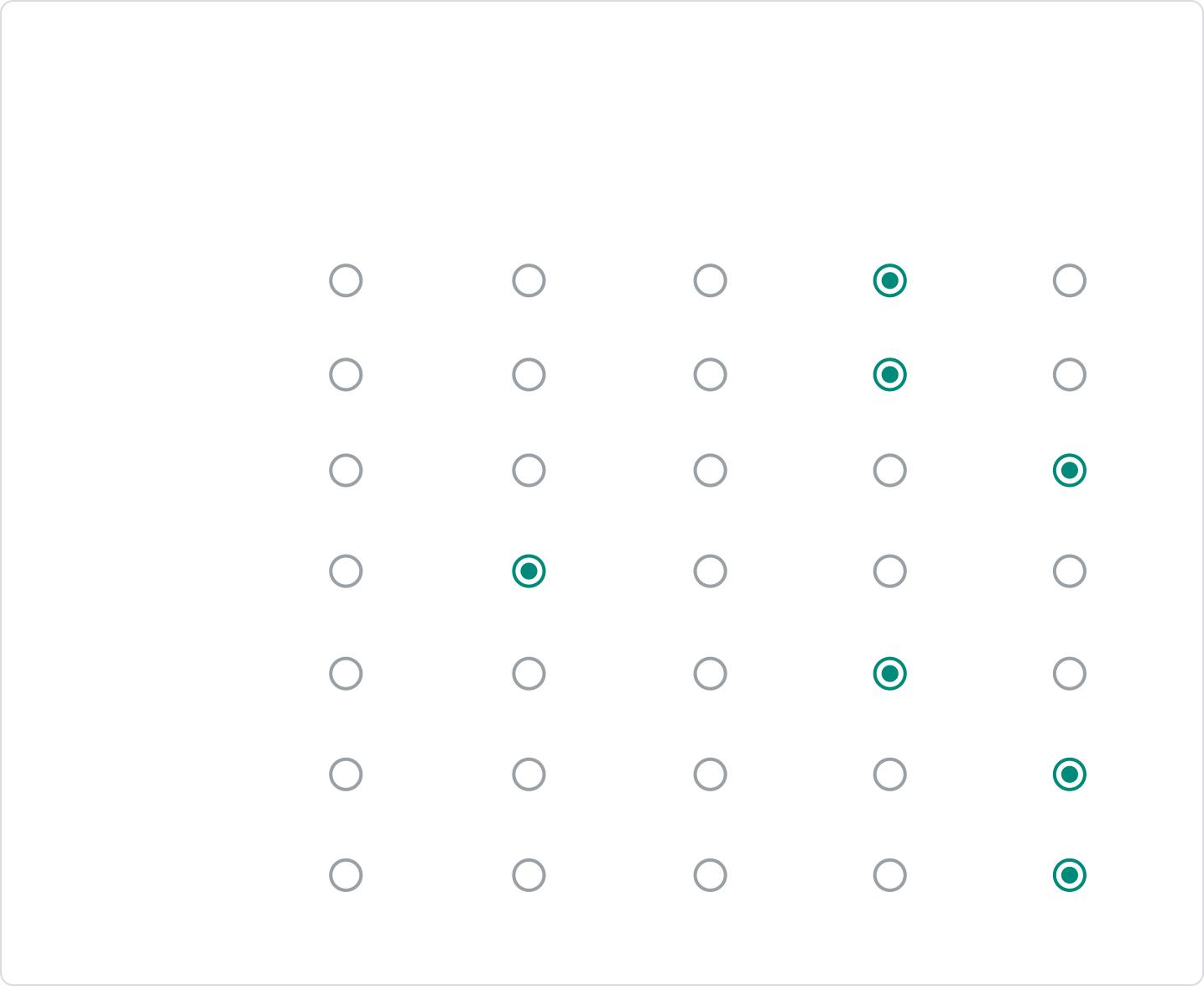Choose third option in the fourth row
The height and width of the screenshot is (986, 1204).
(710, 571)
